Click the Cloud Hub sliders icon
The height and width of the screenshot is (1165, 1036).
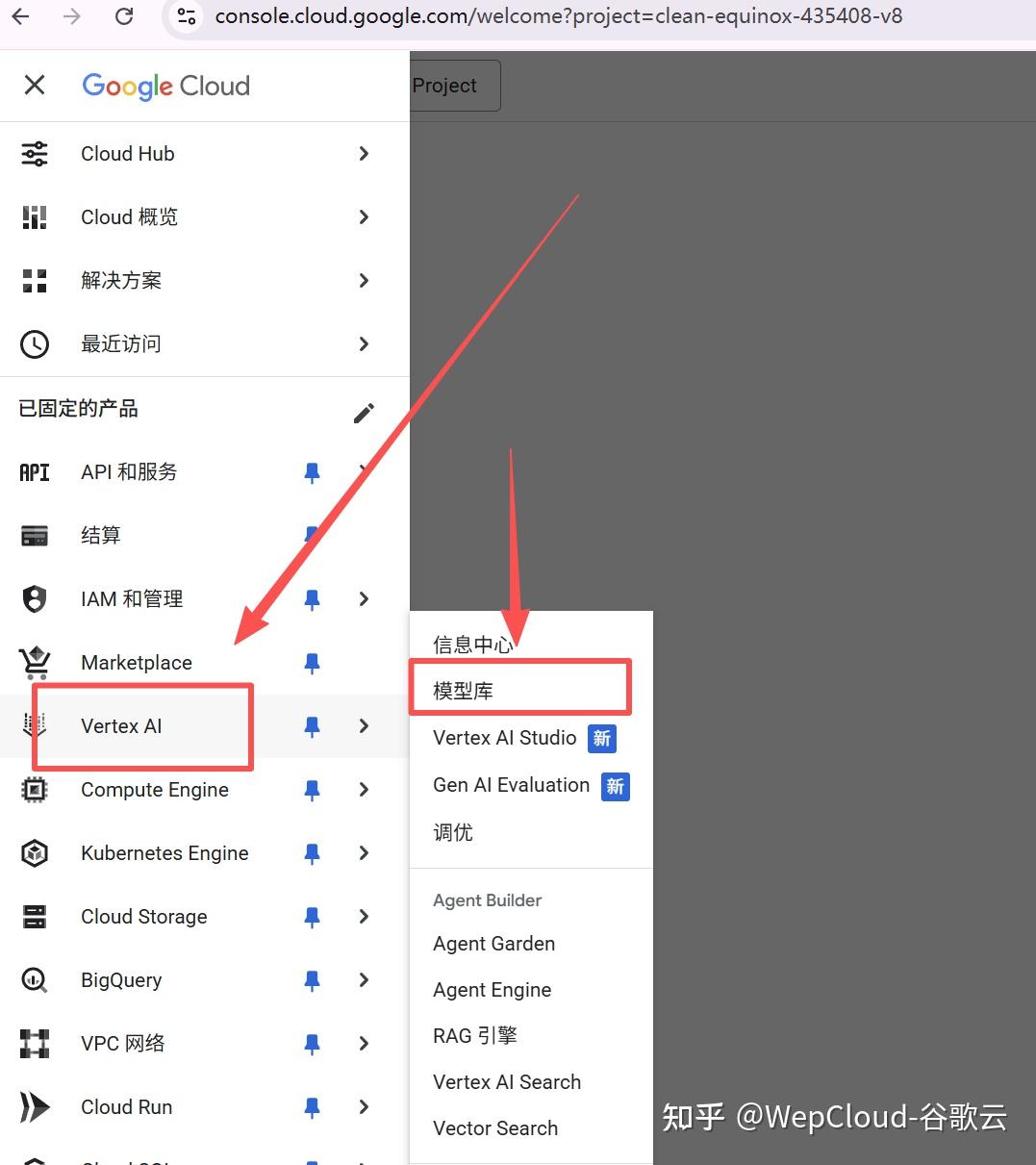(x=35, y=154)
